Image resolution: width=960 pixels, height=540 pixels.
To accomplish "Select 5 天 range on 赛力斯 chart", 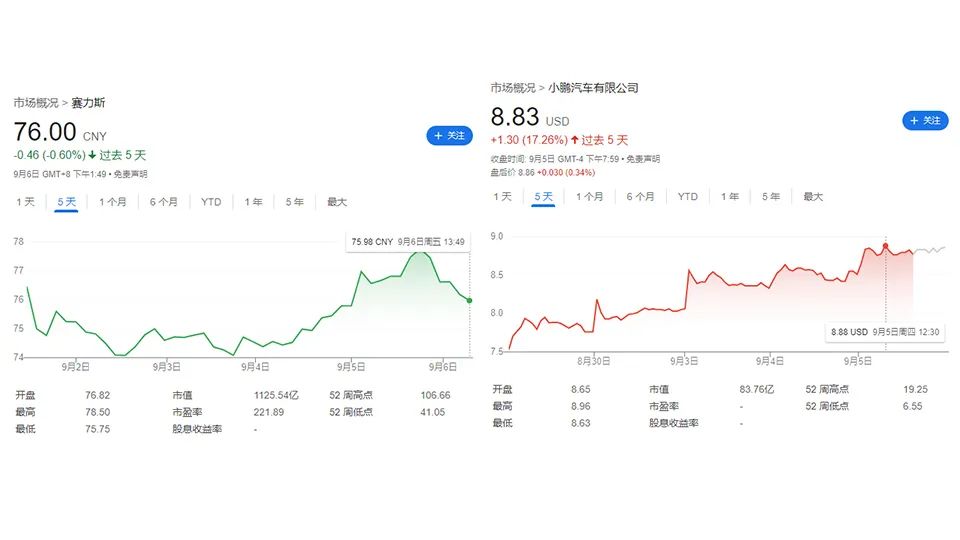I will point(66,201).
